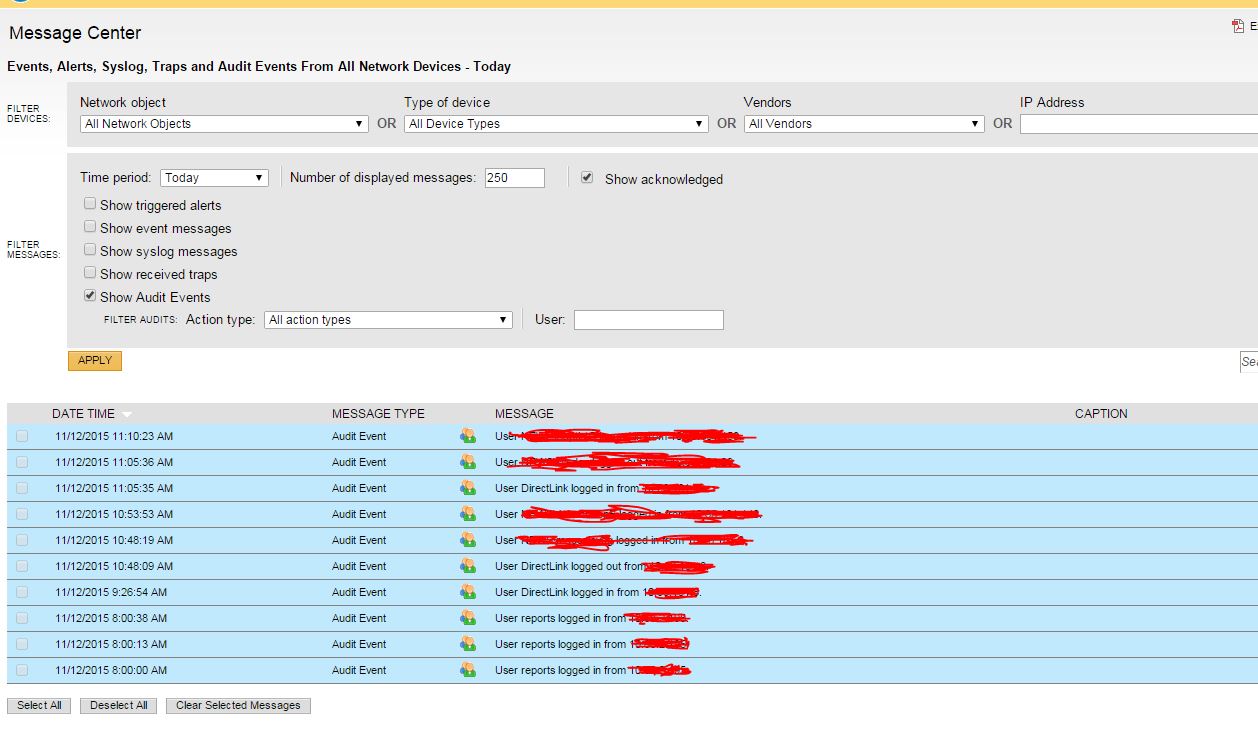Select checkbox for 10:53:53 AM message

pos(22,514)
